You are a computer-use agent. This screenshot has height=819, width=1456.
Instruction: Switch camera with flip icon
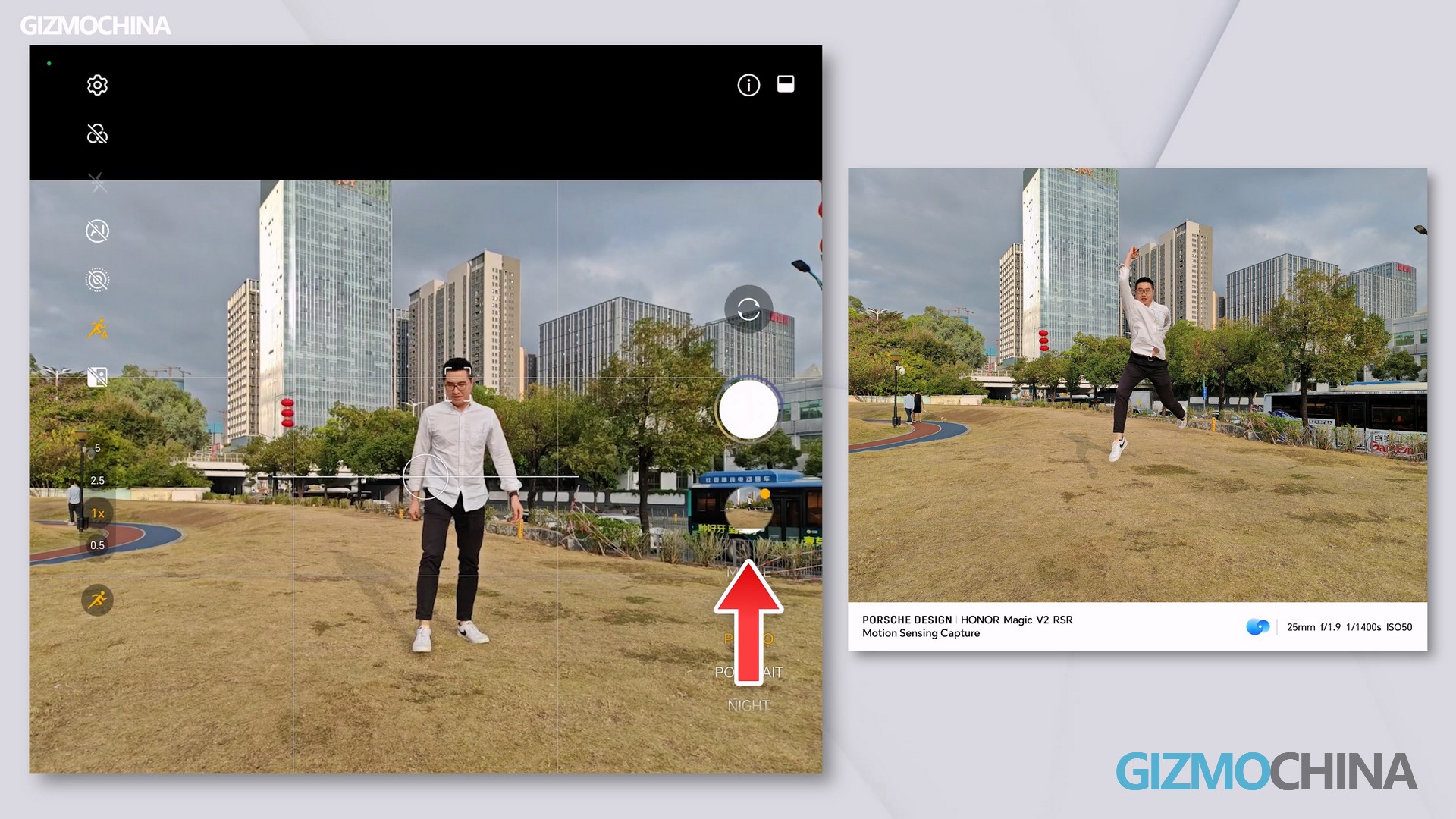748,309
